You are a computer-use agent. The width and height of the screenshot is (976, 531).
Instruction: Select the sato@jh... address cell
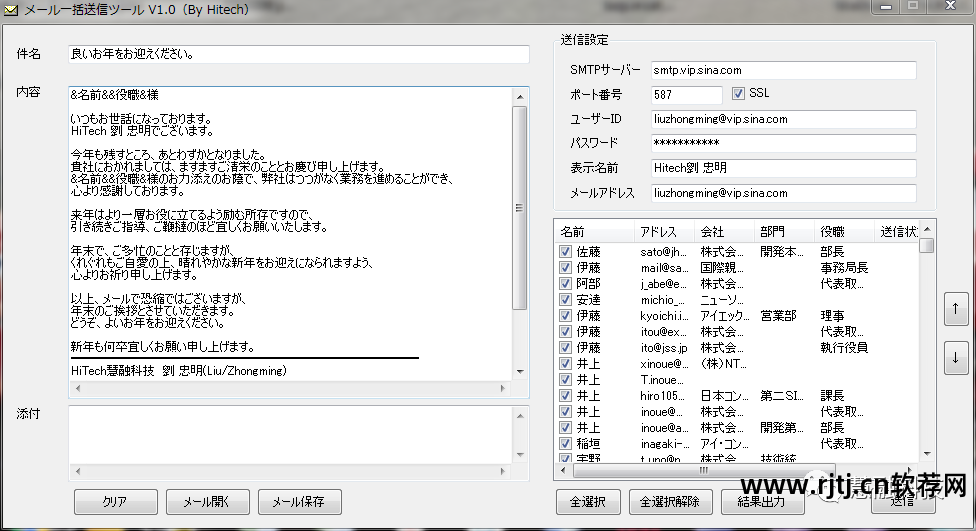664,251
